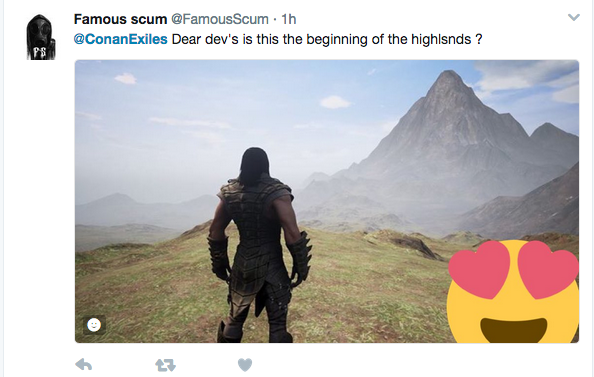Expand the tweet options chevron menu

coord(574,17)
